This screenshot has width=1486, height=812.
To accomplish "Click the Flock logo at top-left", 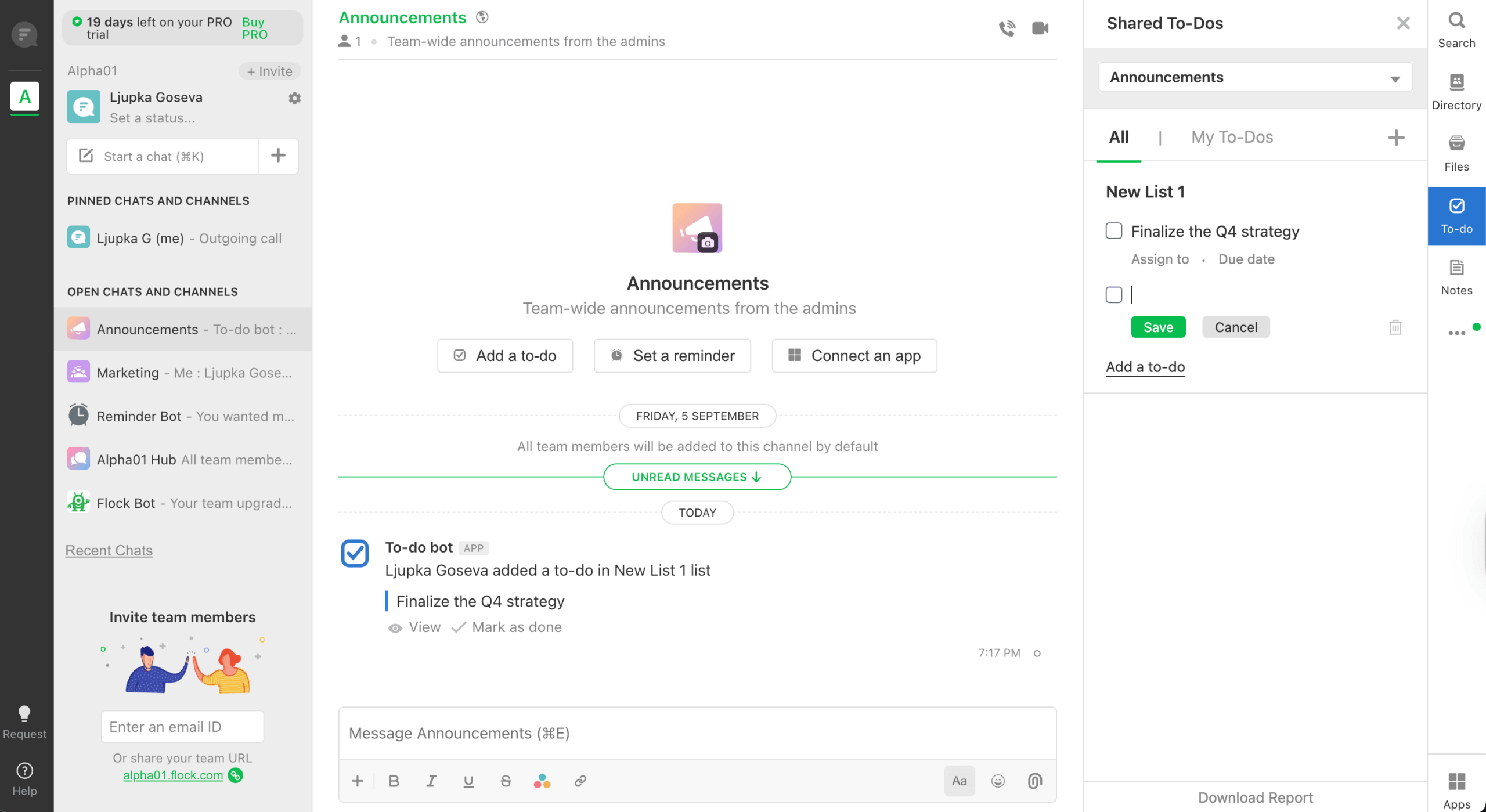I will 25,34.
